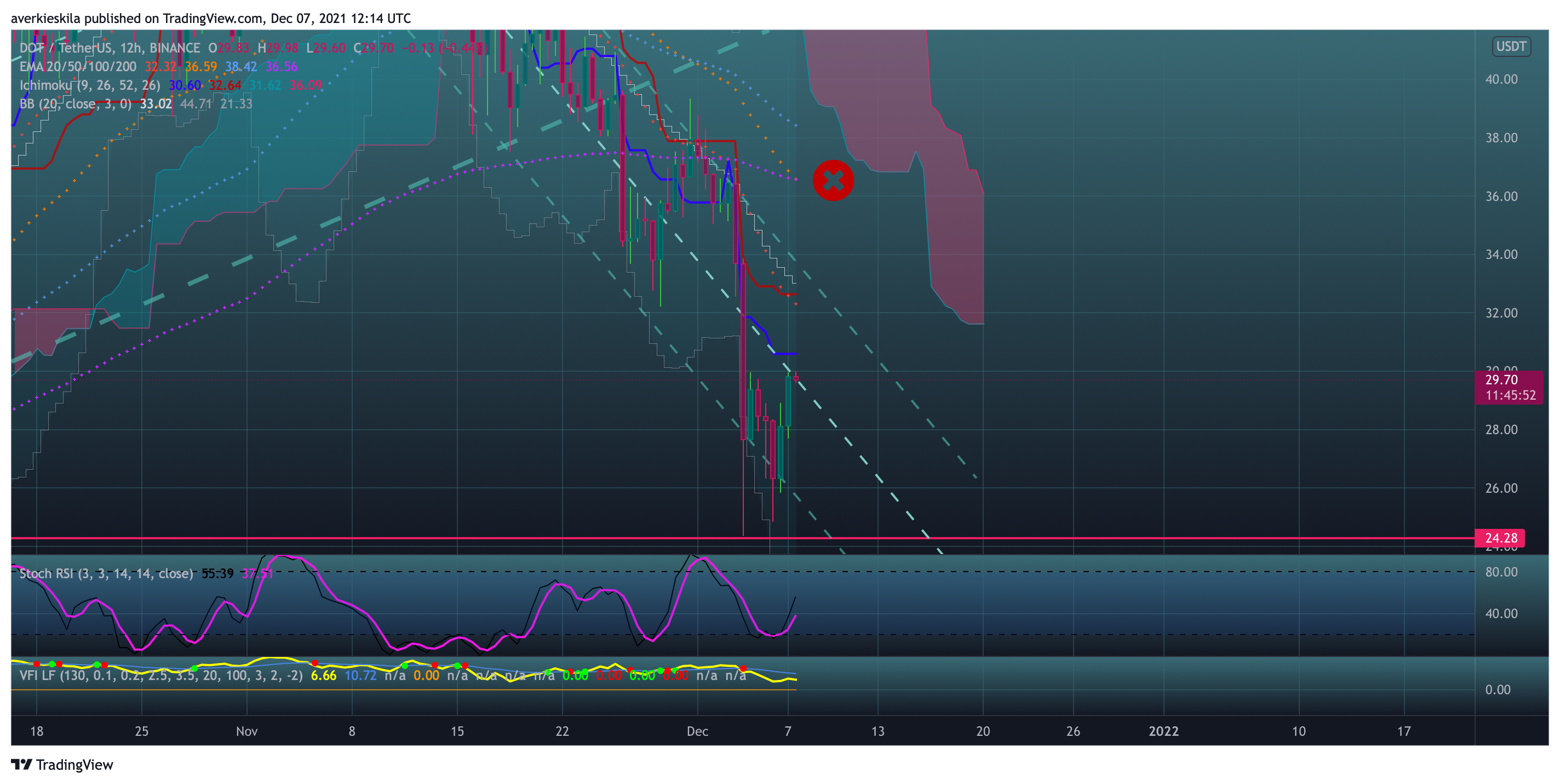Click the 40.00 price axis label

coord(1501,79)
